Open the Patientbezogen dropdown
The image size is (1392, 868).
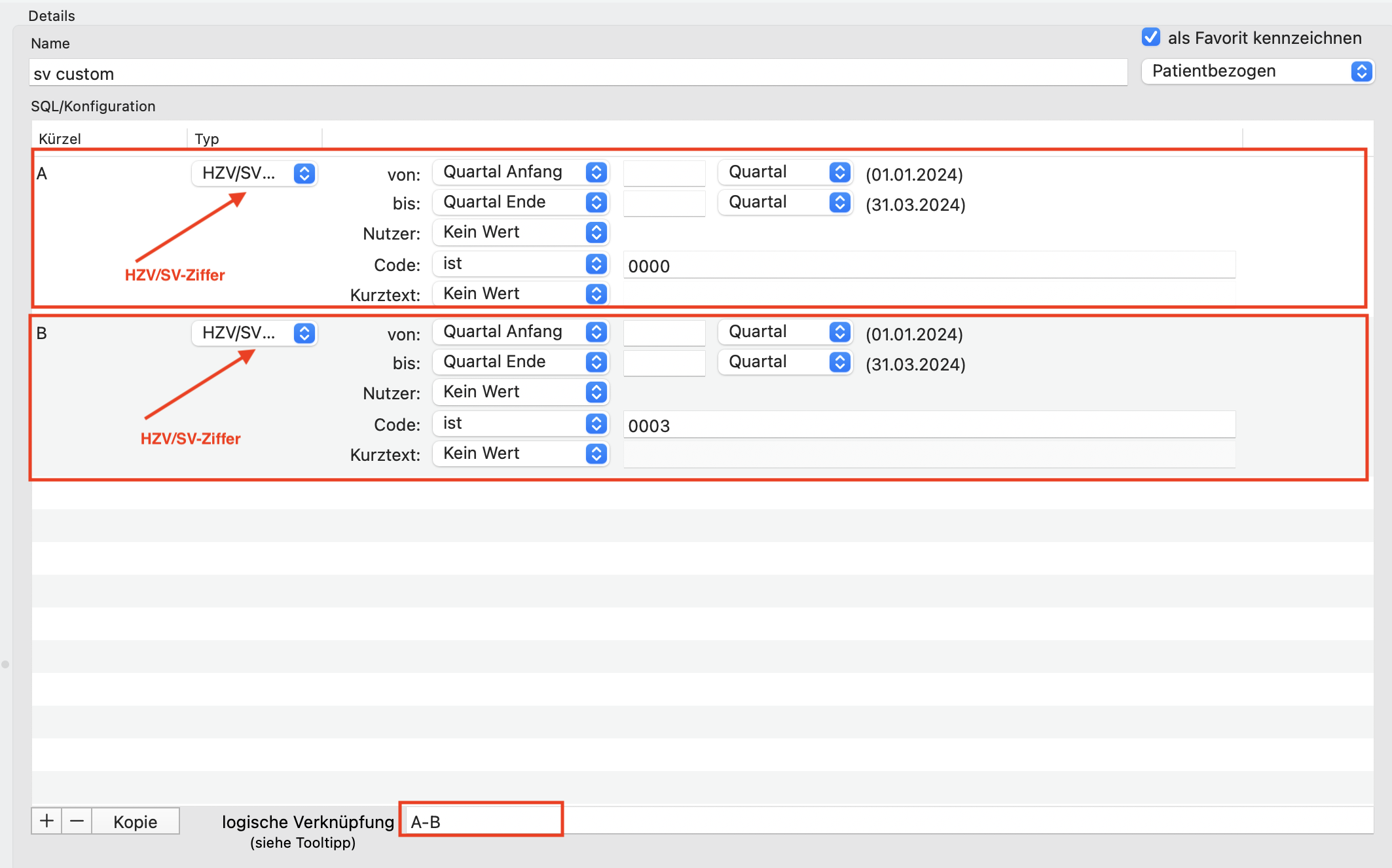pos(1257,71)
